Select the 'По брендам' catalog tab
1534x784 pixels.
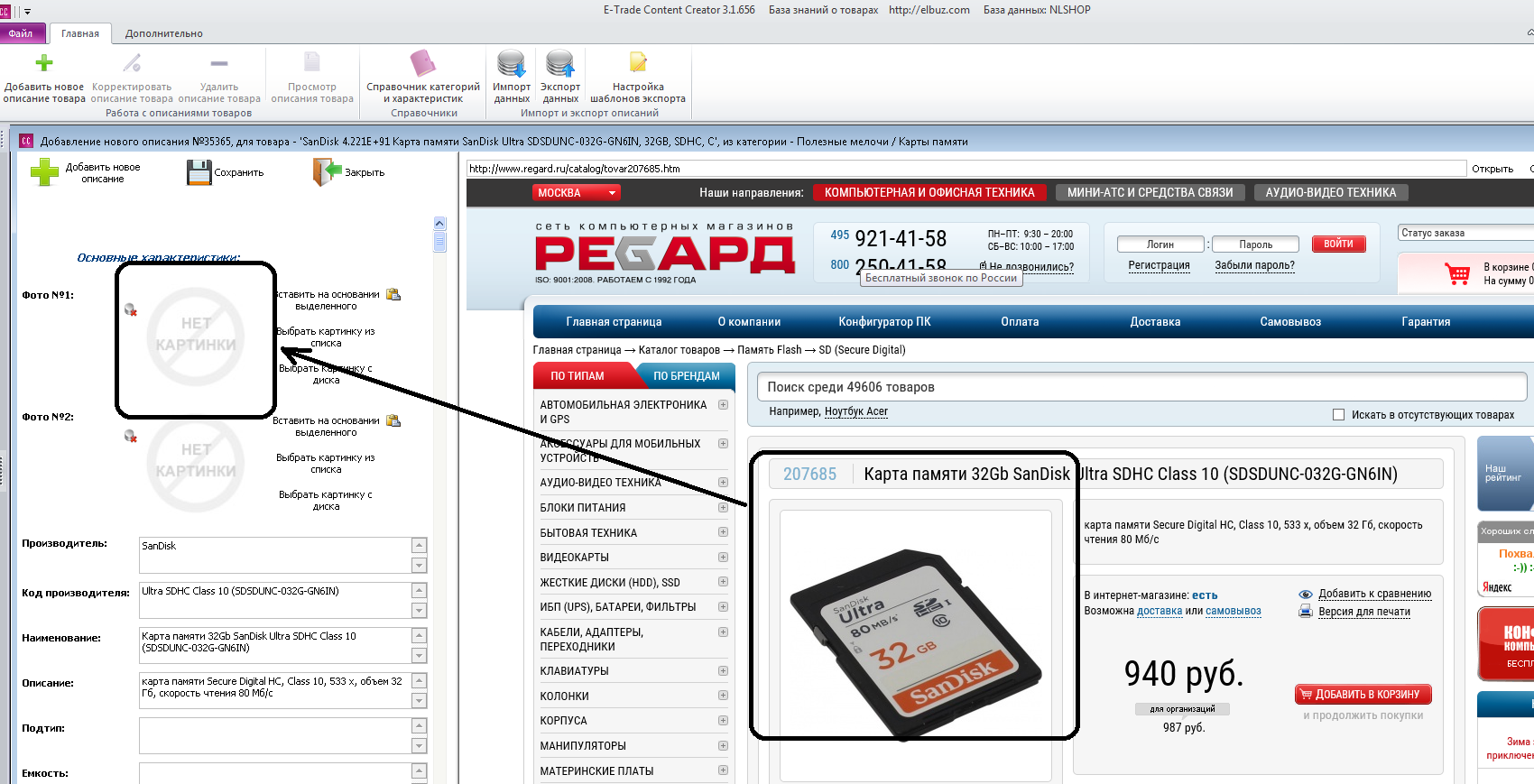[686, 376]
